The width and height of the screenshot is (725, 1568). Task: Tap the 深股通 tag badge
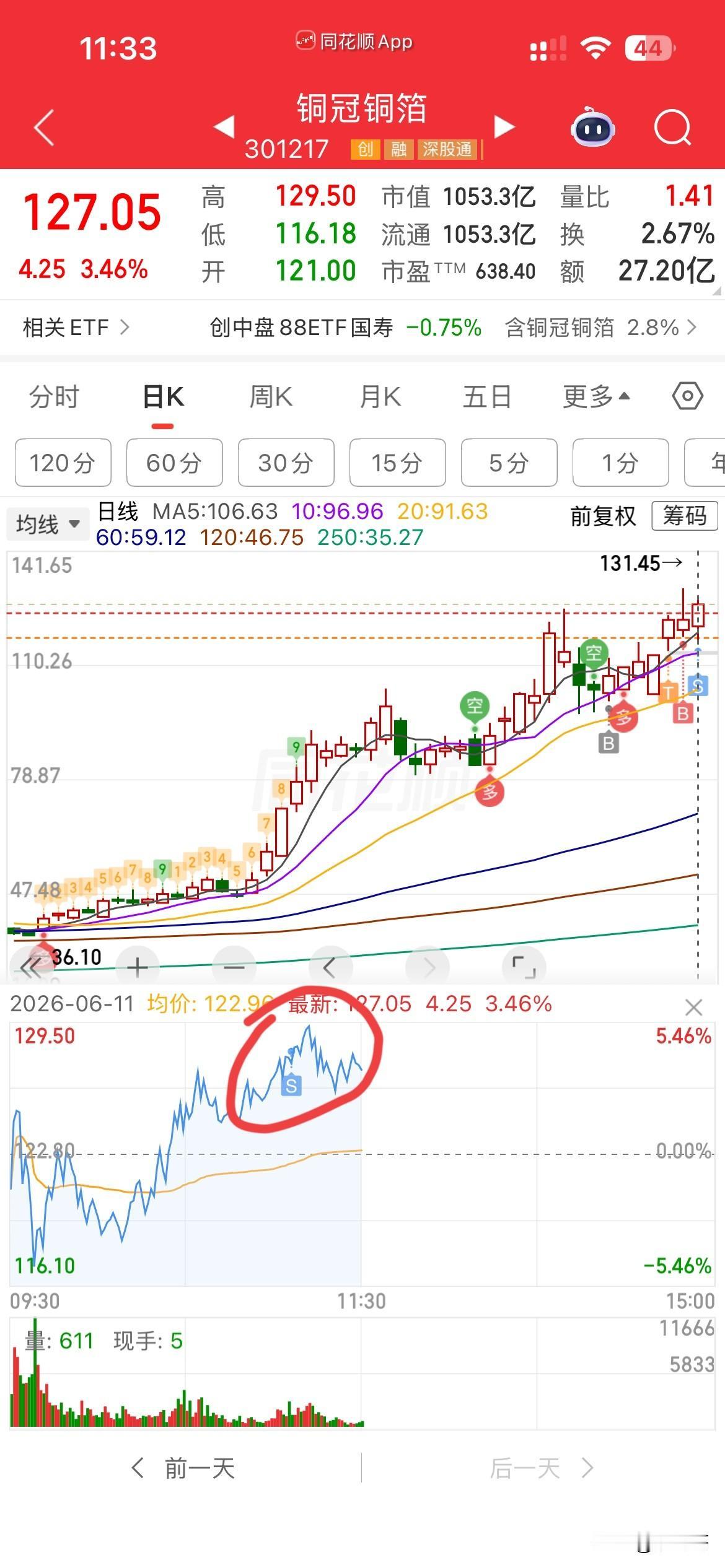click(x=447, y=149)
